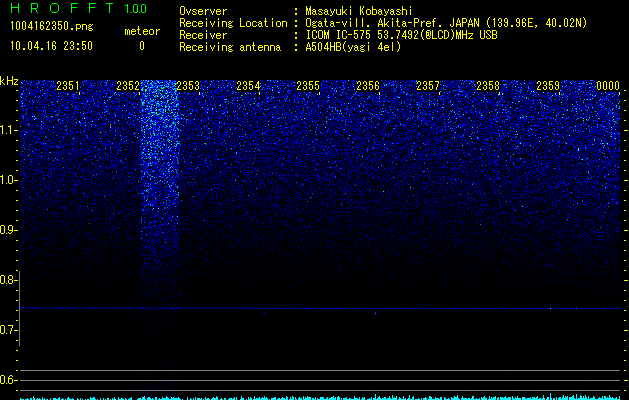This screenshot has height=400, width=629.
Task: Click the meteor label
Action: click(x=142, y=31)
